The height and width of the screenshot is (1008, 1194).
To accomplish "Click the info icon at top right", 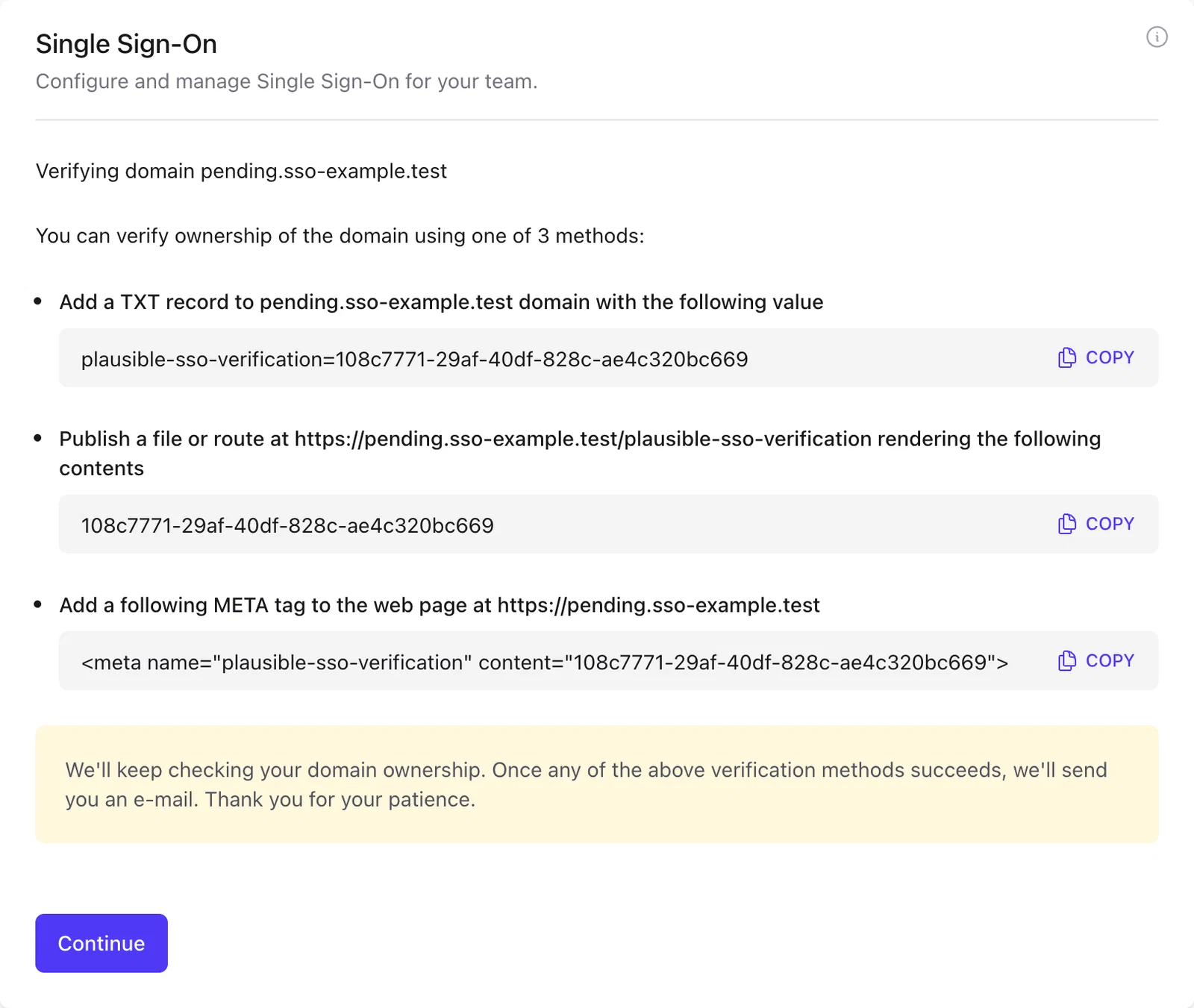I will 1157,37.
